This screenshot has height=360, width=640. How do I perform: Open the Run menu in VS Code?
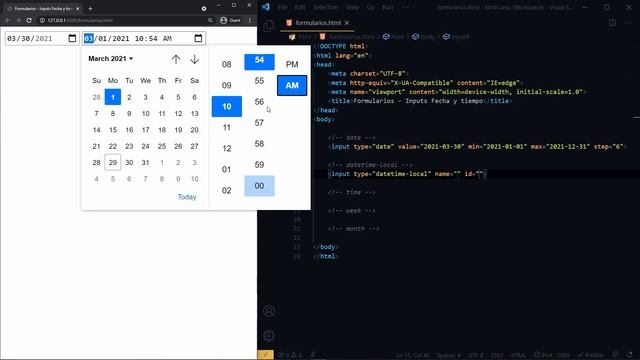coord(388,7)
